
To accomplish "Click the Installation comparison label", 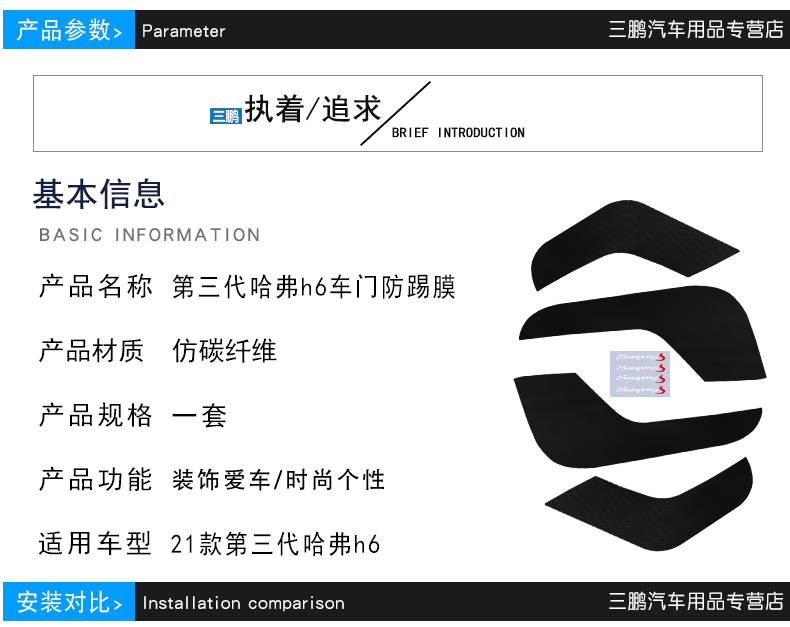I will tap(244, 603).
